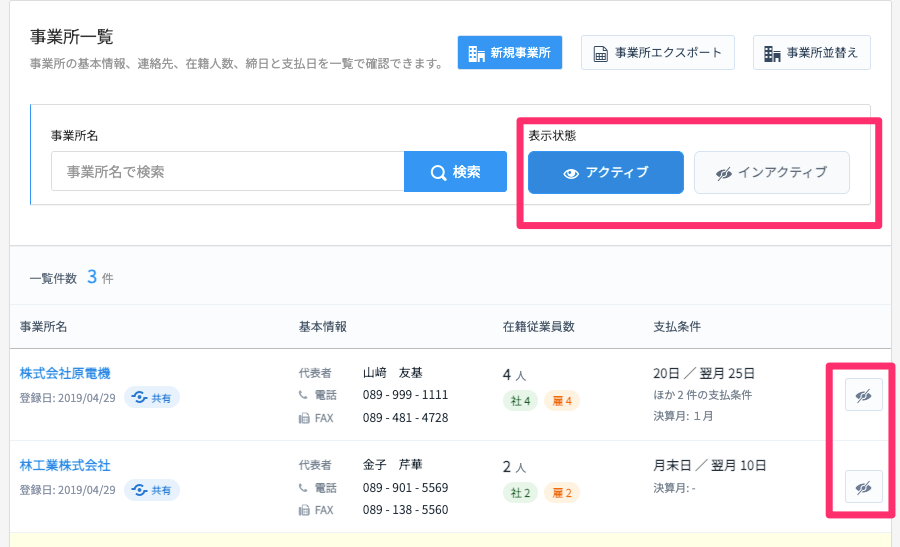This screenshot has width=900, height=547.
Task: Click the 共有 badge under 林工業株式会社
Action: point(152,490)
